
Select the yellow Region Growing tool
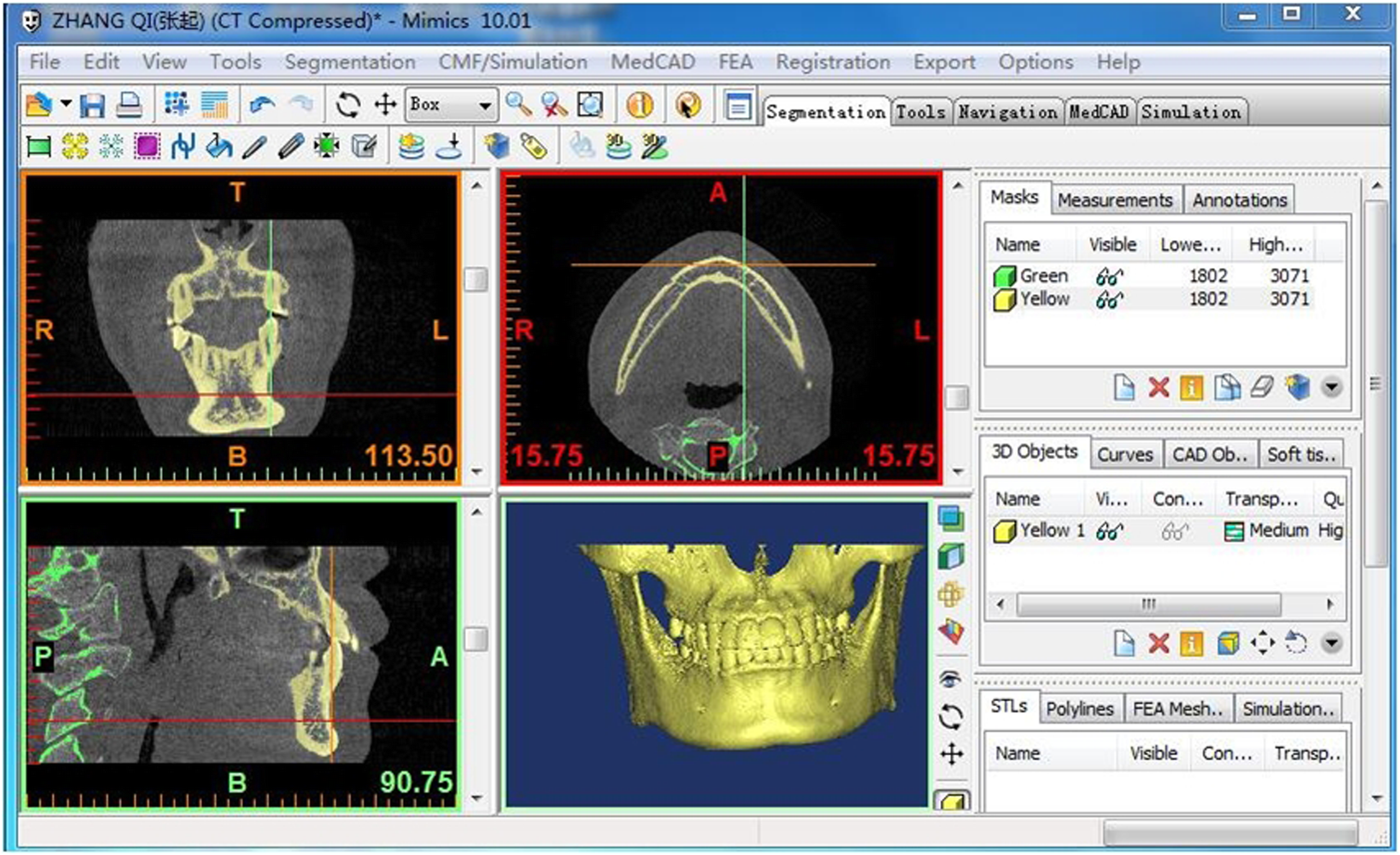coord(75,147)
